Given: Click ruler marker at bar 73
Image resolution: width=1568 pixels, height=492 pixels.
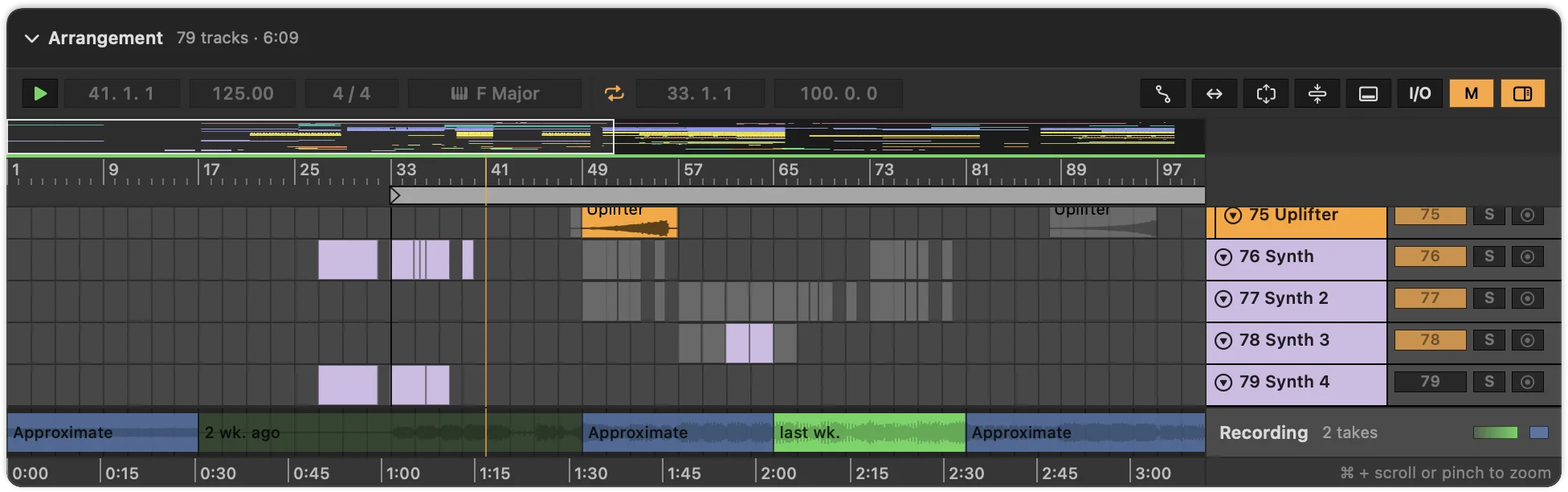Looking at the screenshot, I should point(884,170).
